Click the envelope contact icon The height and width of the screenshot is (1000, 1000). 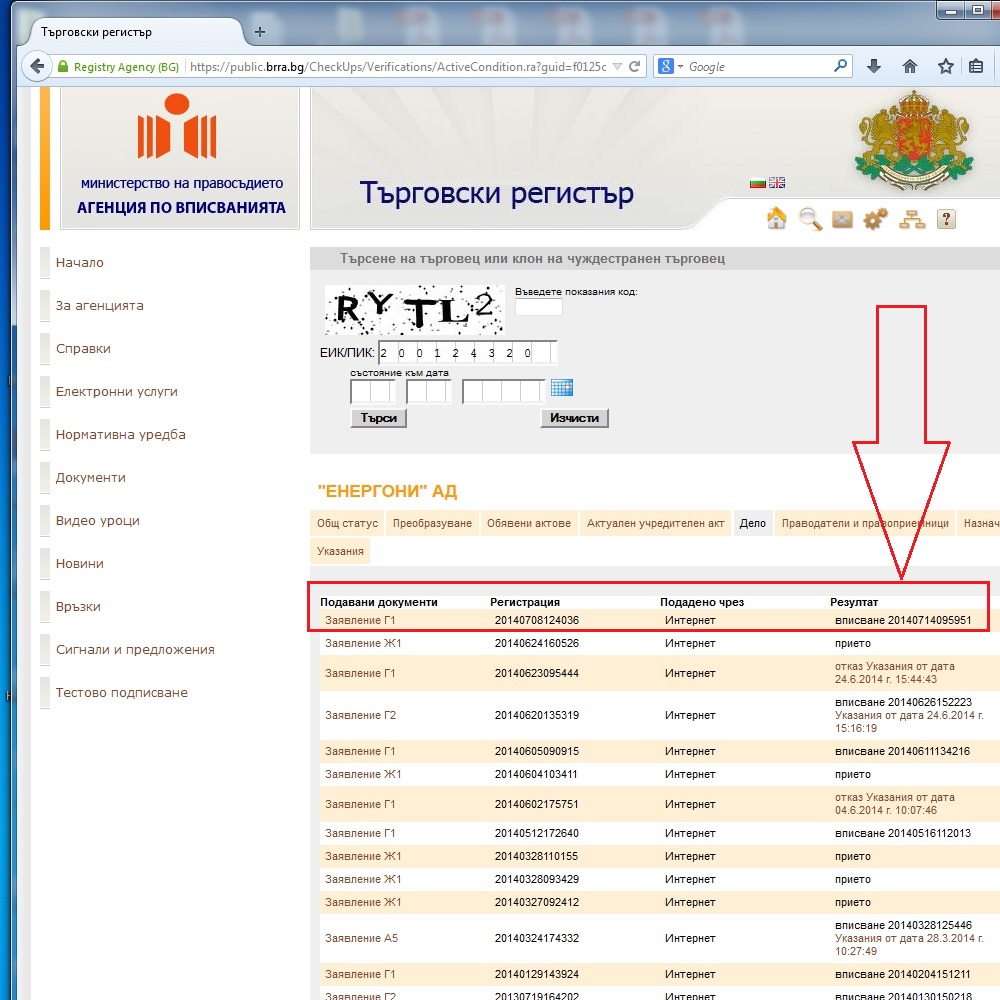(843, 219)
